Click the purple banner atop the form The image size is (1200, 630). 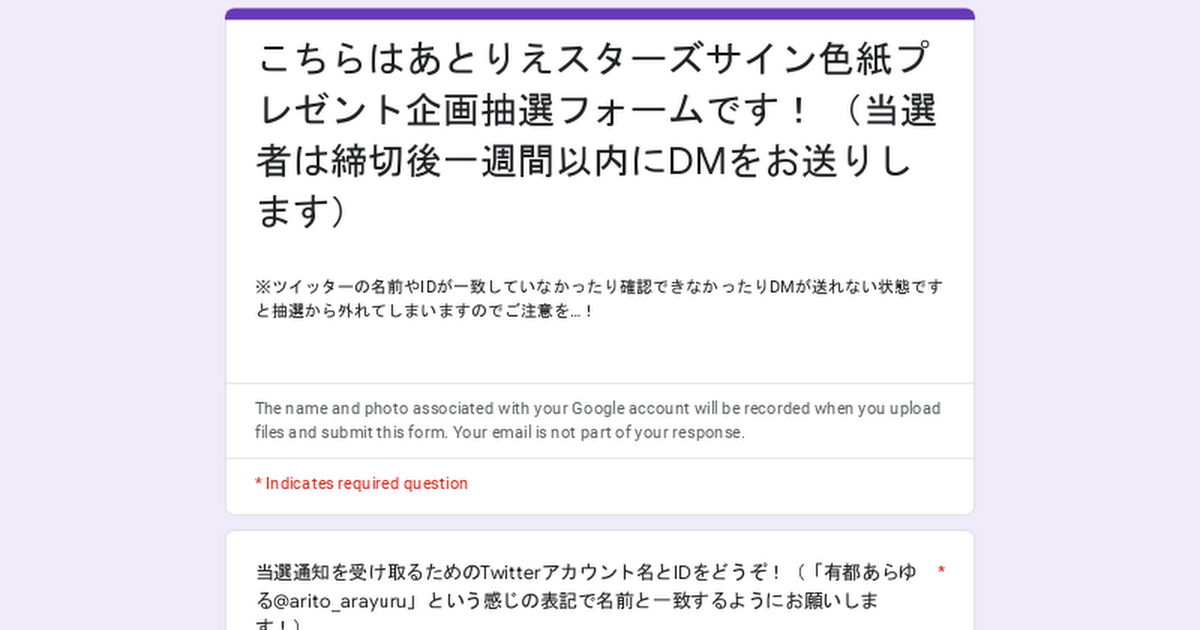600,14
